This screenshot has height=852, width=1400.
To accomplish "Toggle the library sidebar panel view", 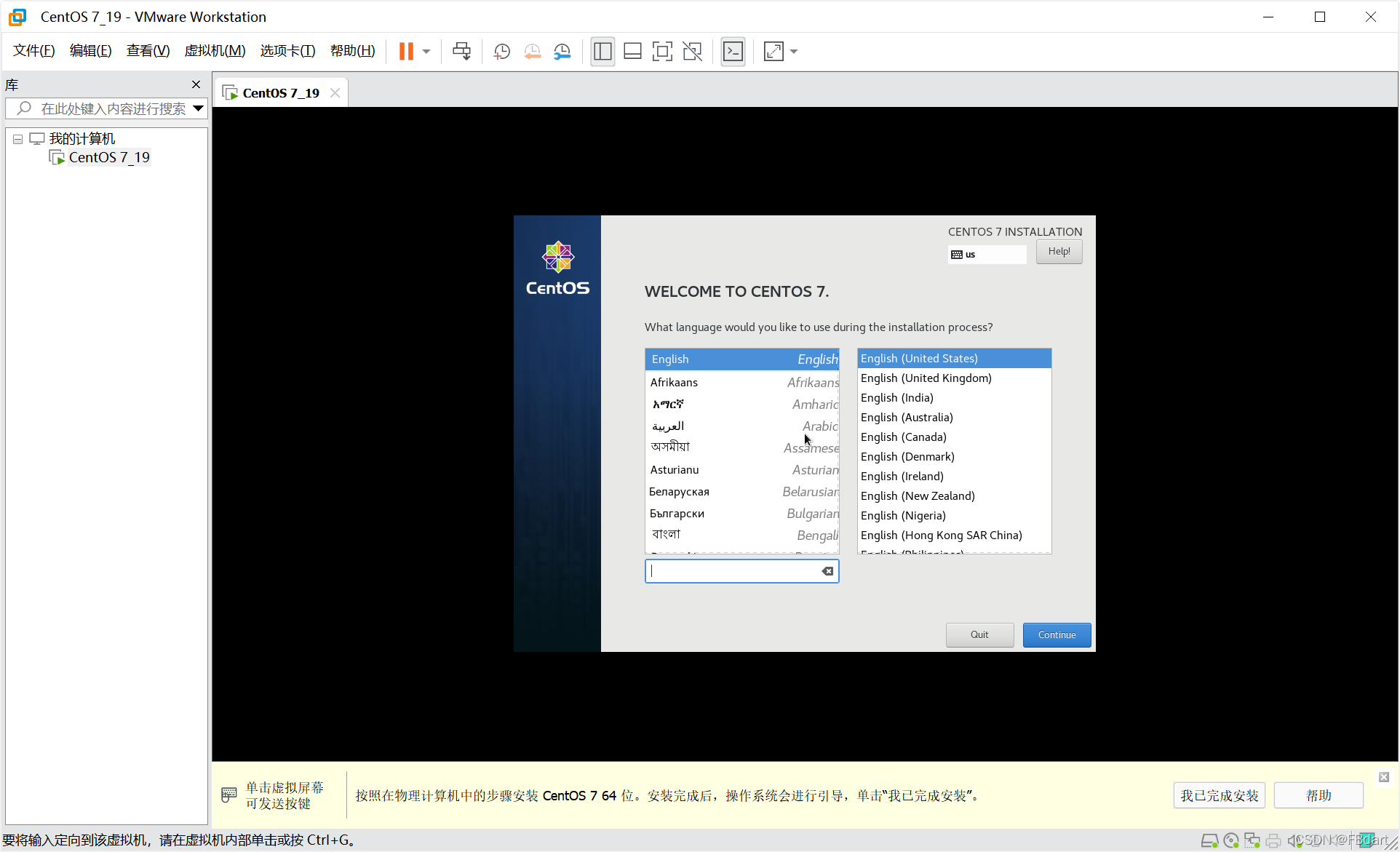I will tap(602, 51).
